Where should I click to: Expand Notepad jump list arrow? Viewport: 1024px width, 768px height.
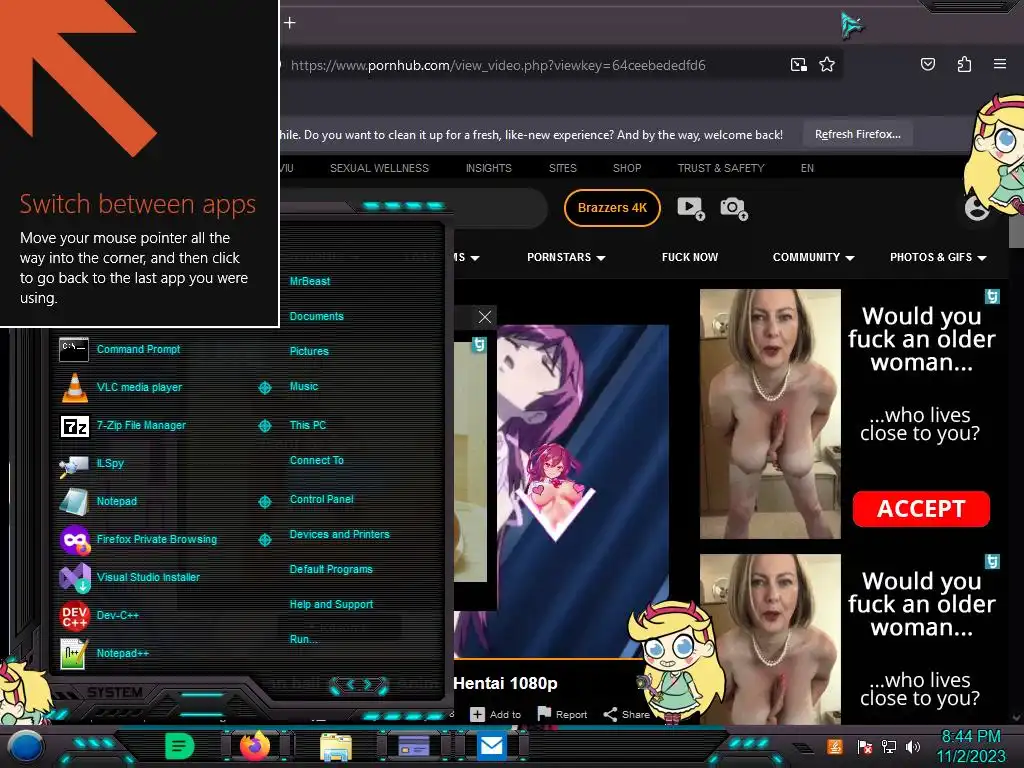coord(264,502)
